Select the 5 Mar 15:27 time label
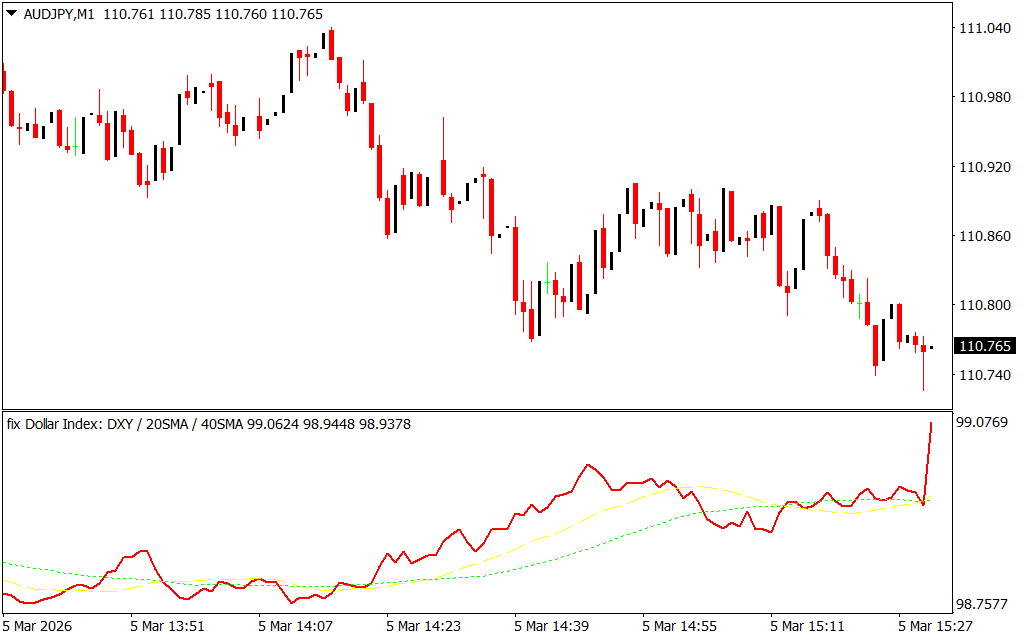 [x=935, y=626]
